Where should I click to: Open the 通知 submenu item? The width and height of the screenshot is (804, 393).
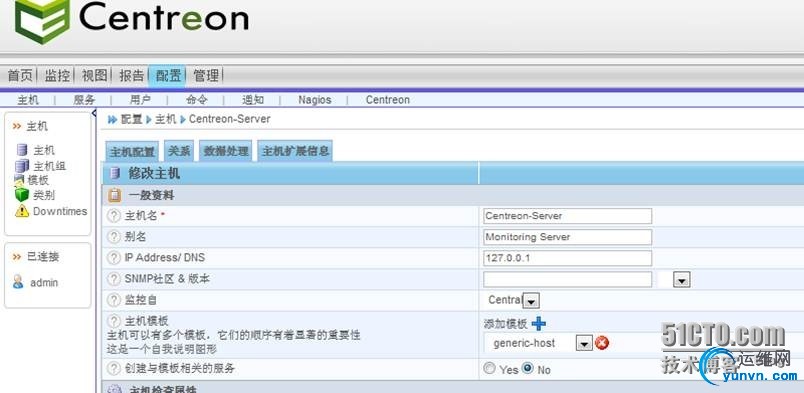coord(253,100)
